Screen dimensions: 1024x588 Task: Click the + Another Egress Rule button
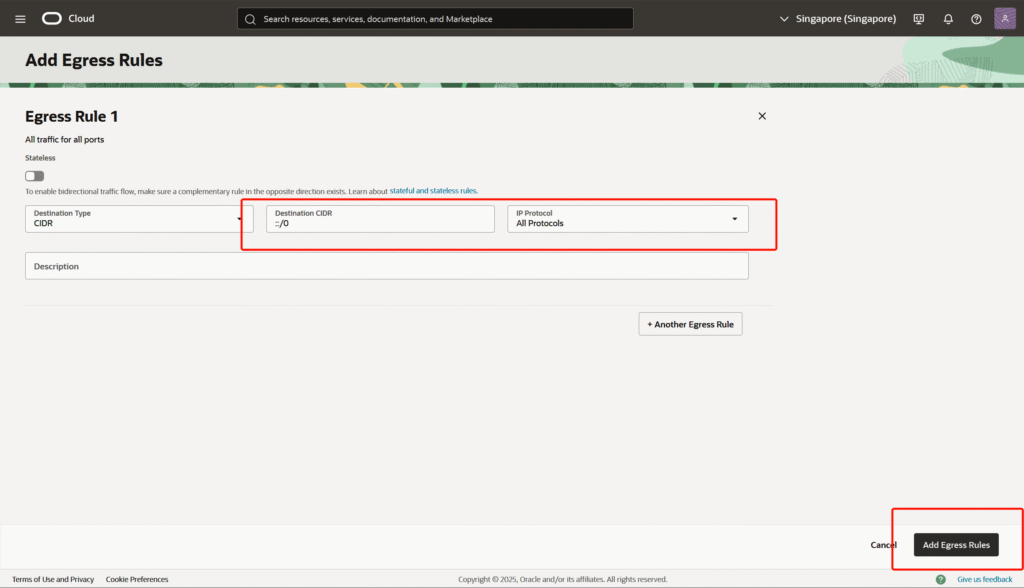click(x=690, y=324)
